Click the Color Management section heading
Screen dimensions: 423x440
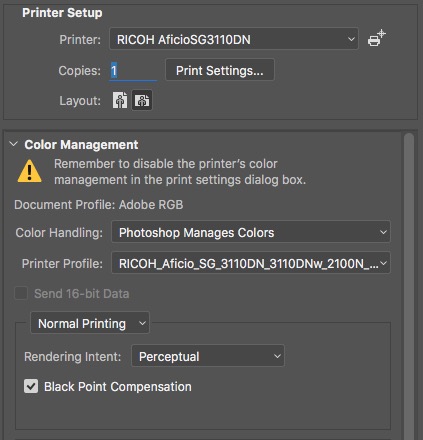[x=81, y=145]
